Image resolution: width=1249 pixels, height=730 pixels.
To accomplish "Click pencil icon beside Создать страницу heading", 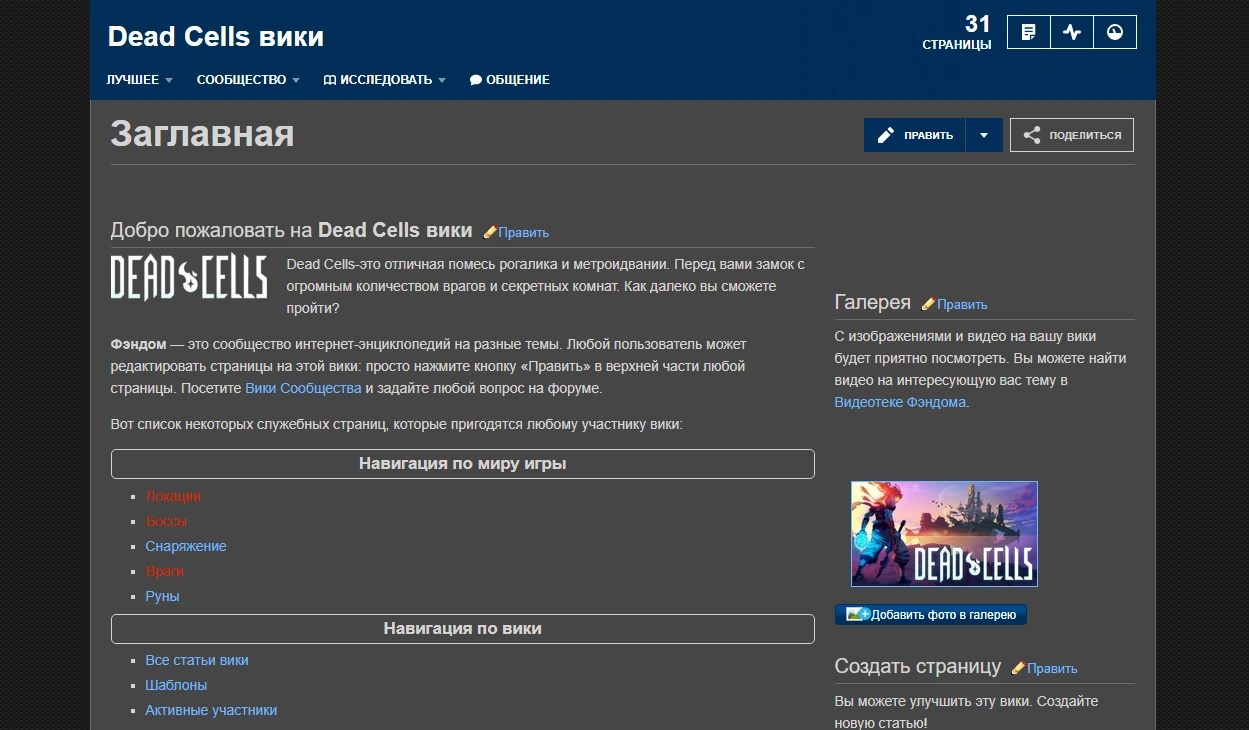I will [1018, 668].
